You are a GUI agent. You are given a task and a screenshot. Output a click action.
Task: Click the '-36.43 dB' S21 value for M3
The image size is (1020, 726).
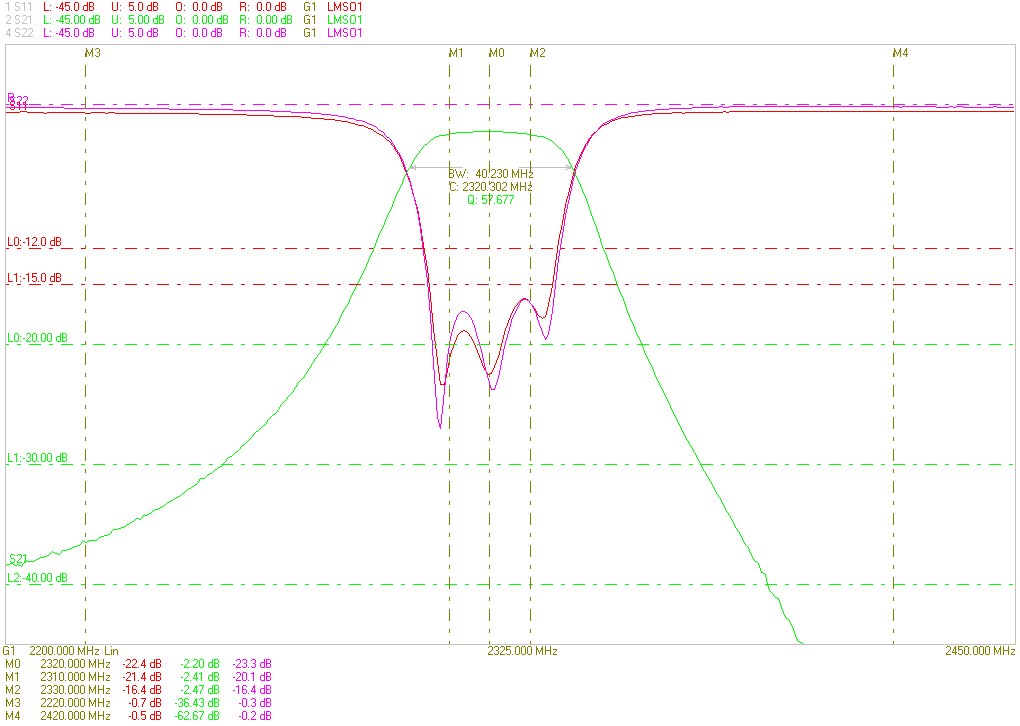point(197,703)
